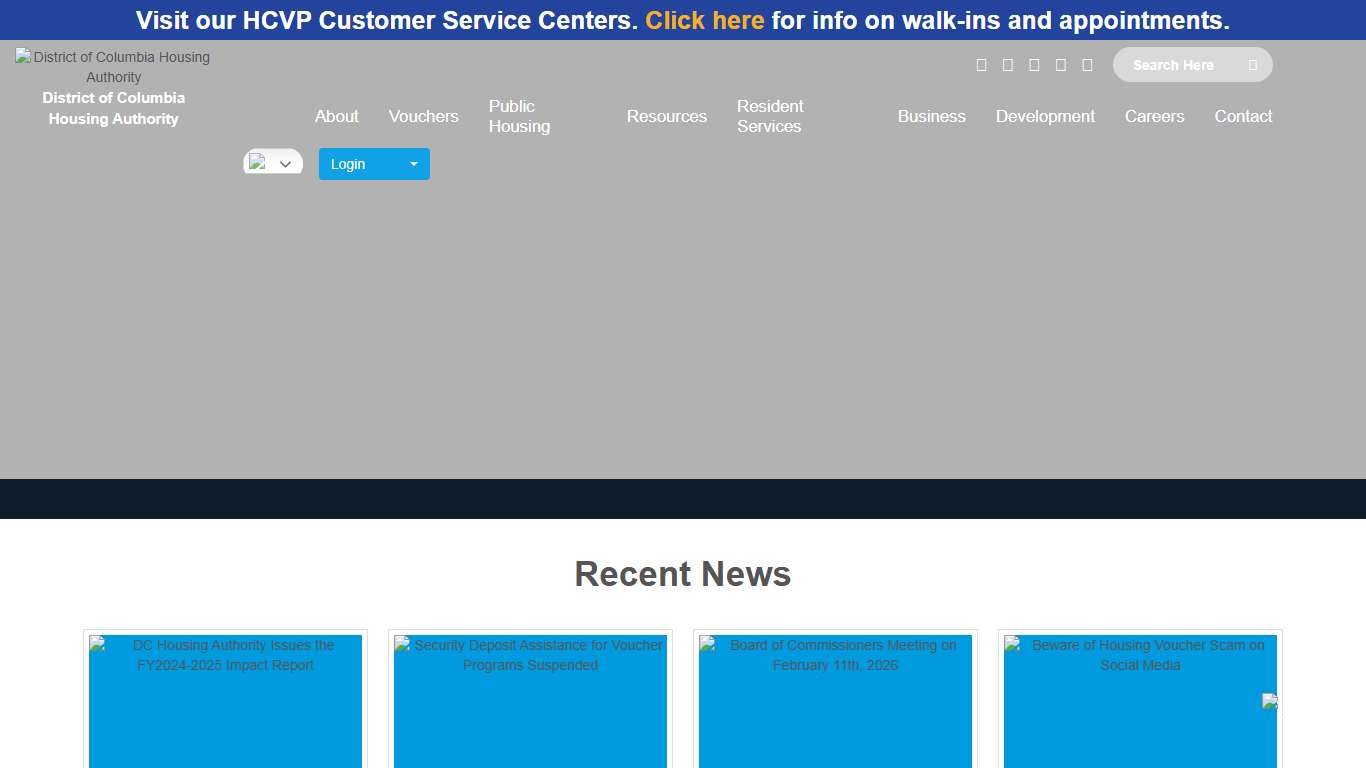Image resolution: width=1366 pixels, height=768 pixels.
Task: Open Board of Commissioners Meeting news card
Action: 835,700
